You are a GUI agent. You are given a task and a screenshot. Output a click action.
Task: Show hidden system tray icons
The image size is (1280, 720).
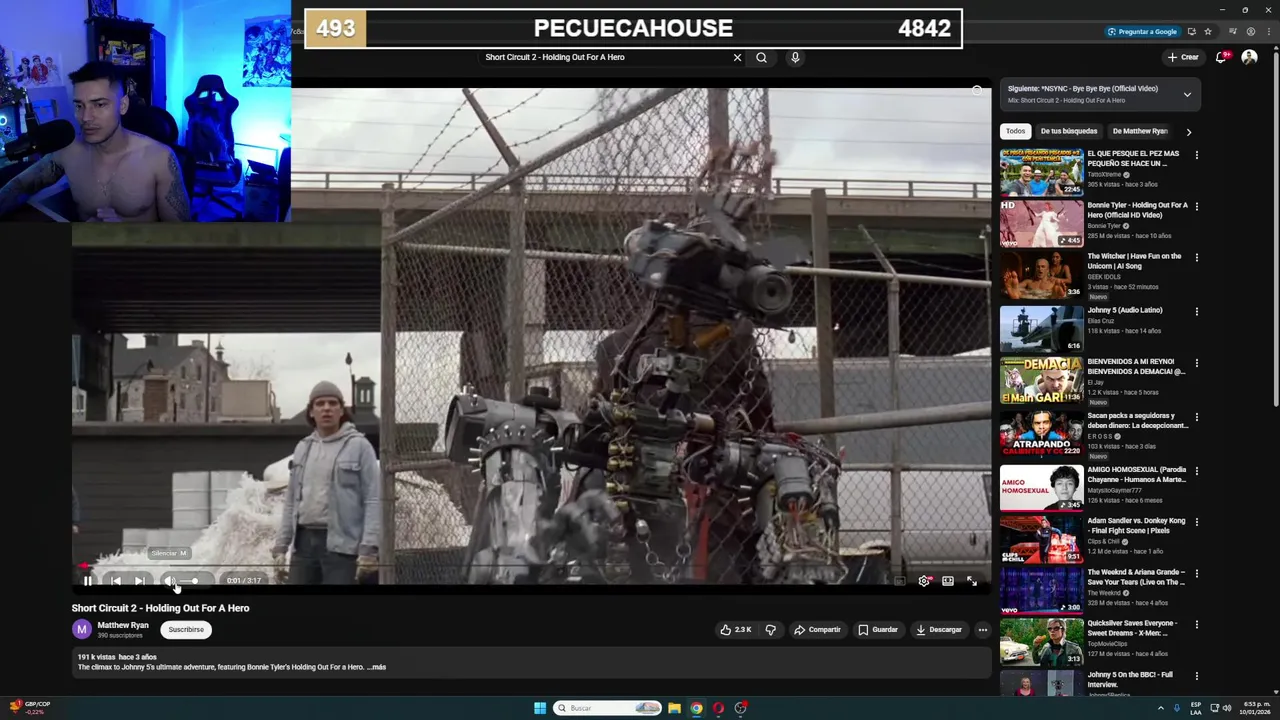point(1161,708)
